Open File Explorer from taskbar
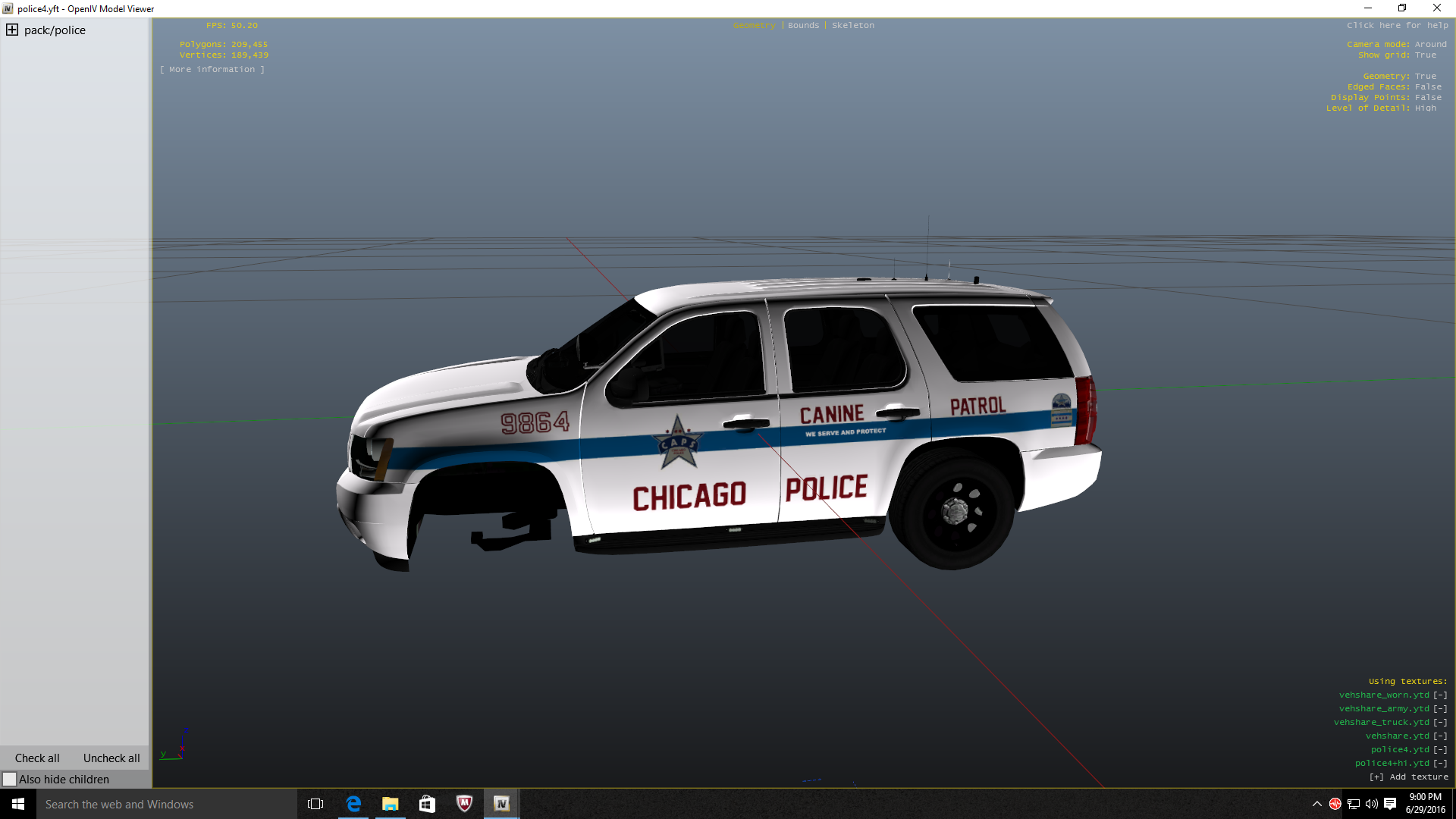The width and height of the screenshot is (1456, 819). coord(390,804)
